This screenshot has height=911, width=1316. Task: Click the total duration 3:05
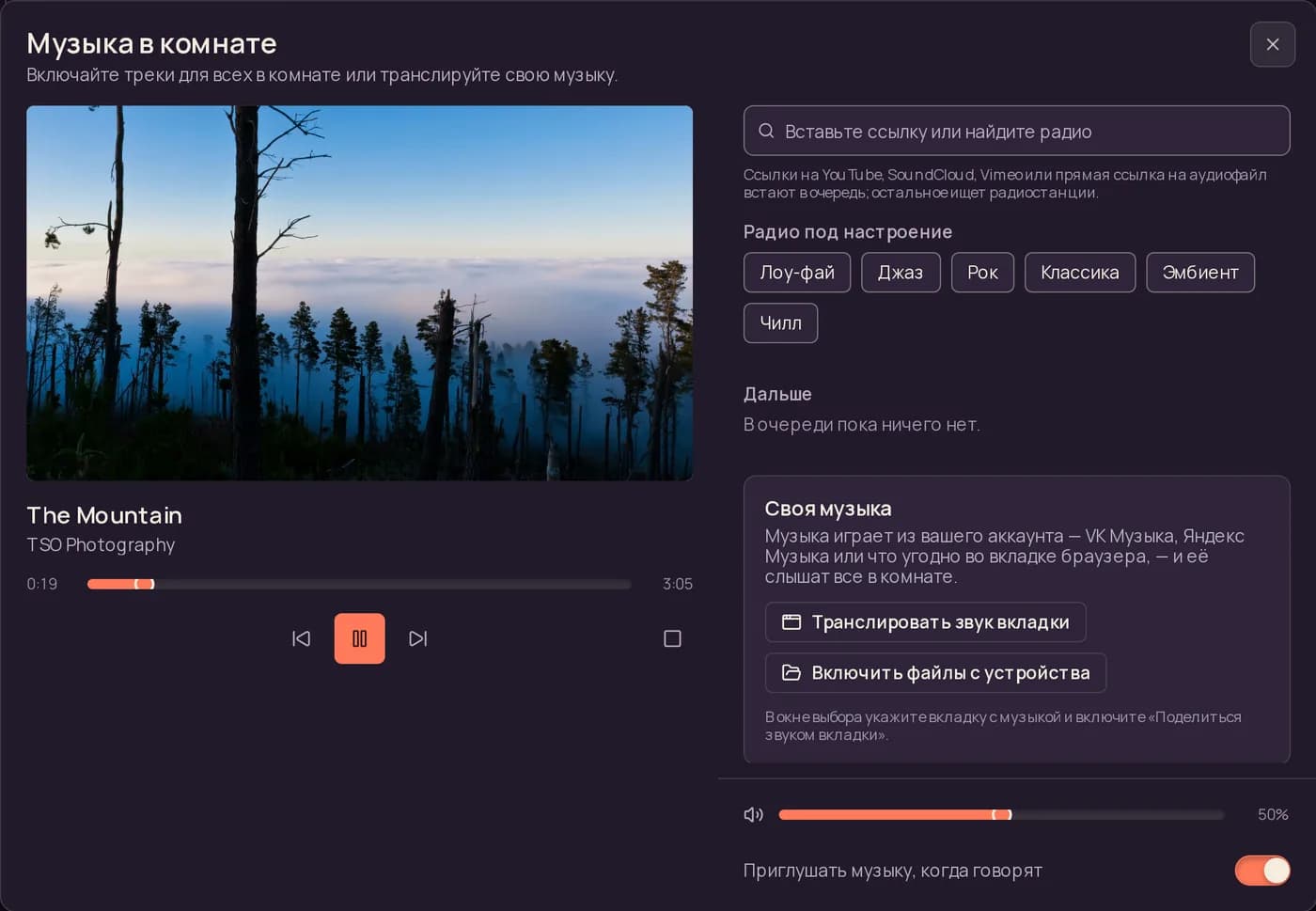point(678,584)
